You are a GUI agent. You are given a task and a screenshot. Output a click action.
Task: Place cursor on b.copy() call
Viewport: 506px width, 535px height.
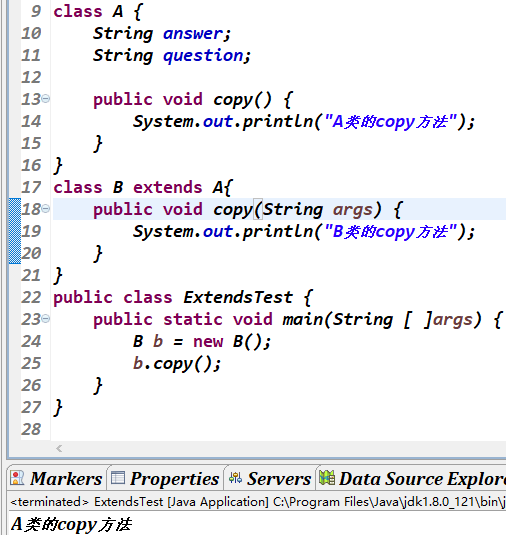point(177,364)
